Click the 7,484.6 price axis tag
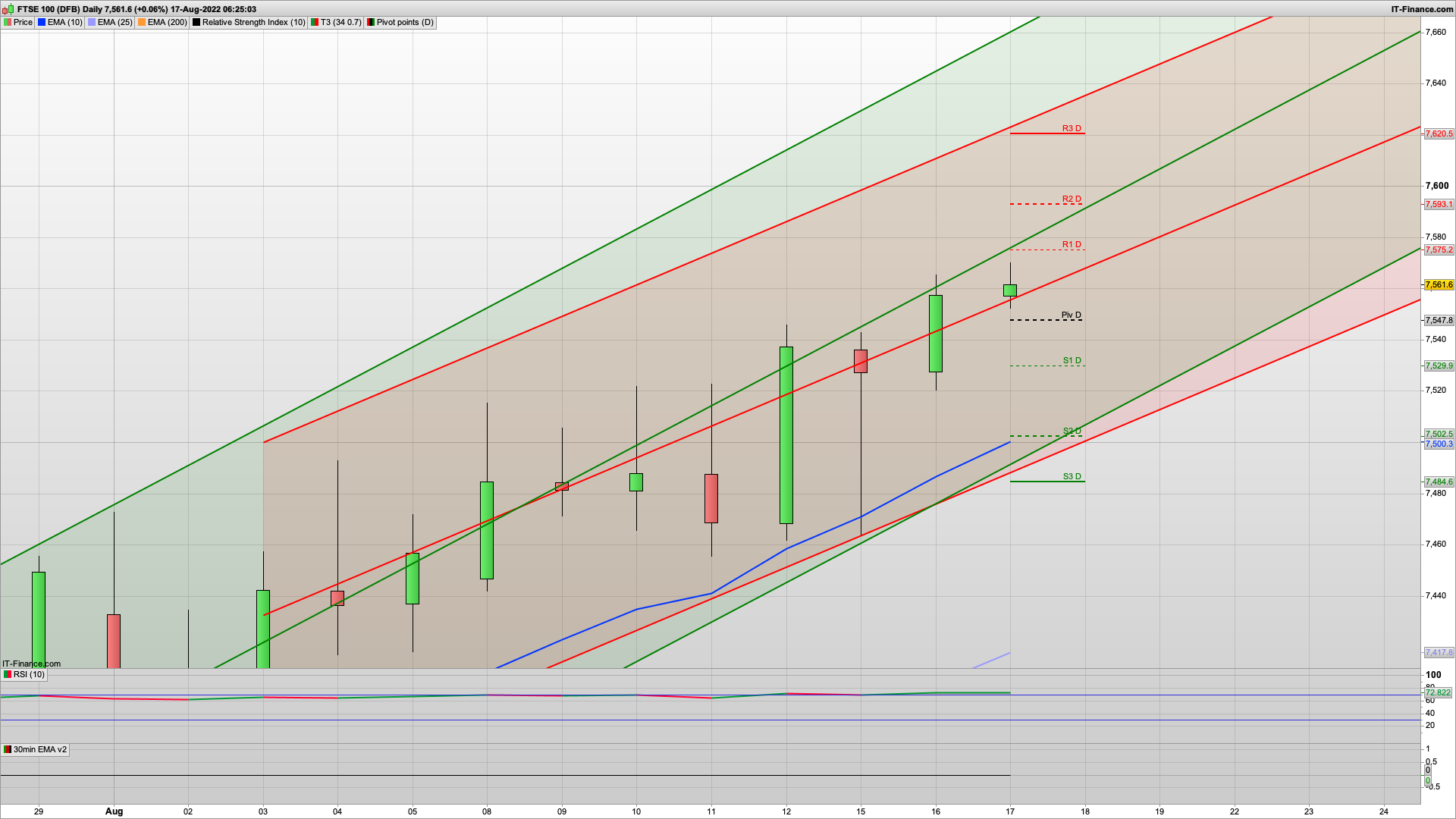Image resolution: width=1456 pixels, height=819 pixels. (x=1439, y=482)
